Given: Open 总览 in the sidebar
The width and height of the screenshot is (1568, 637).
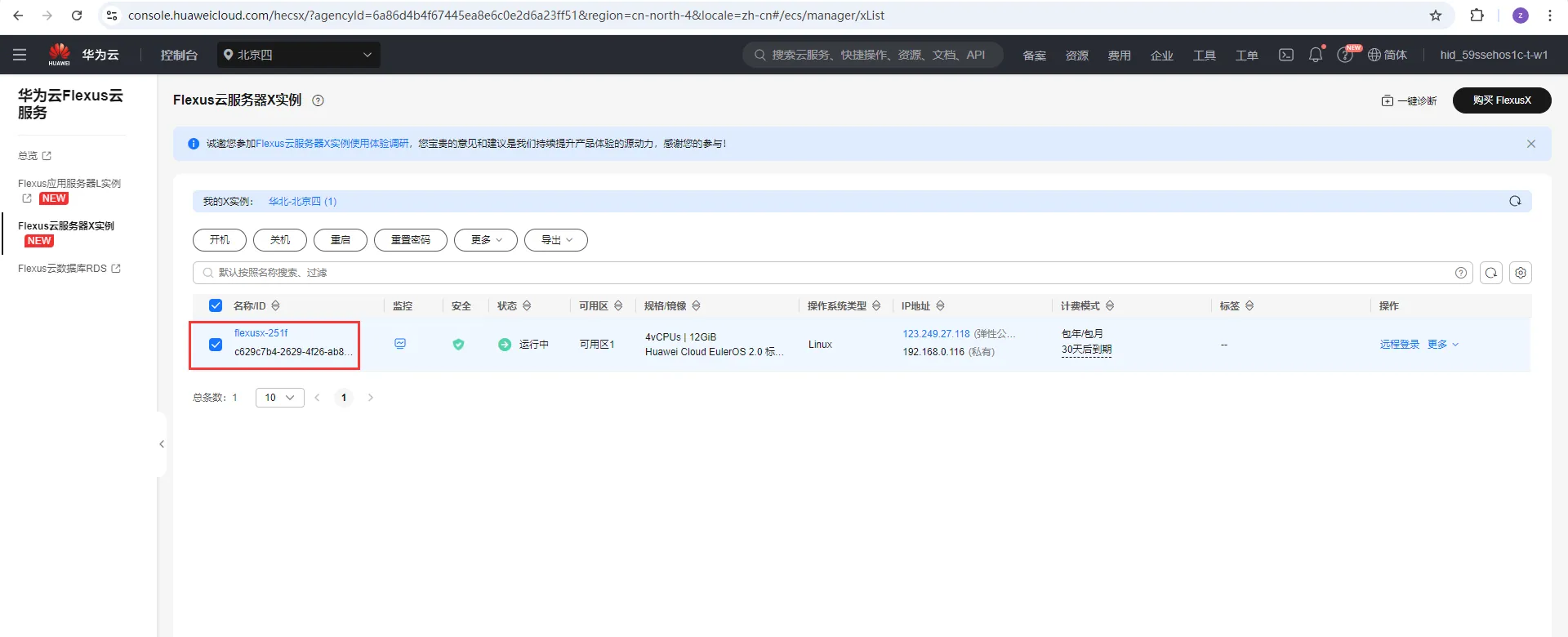Looking at the screenshot, I should [34, 155].
